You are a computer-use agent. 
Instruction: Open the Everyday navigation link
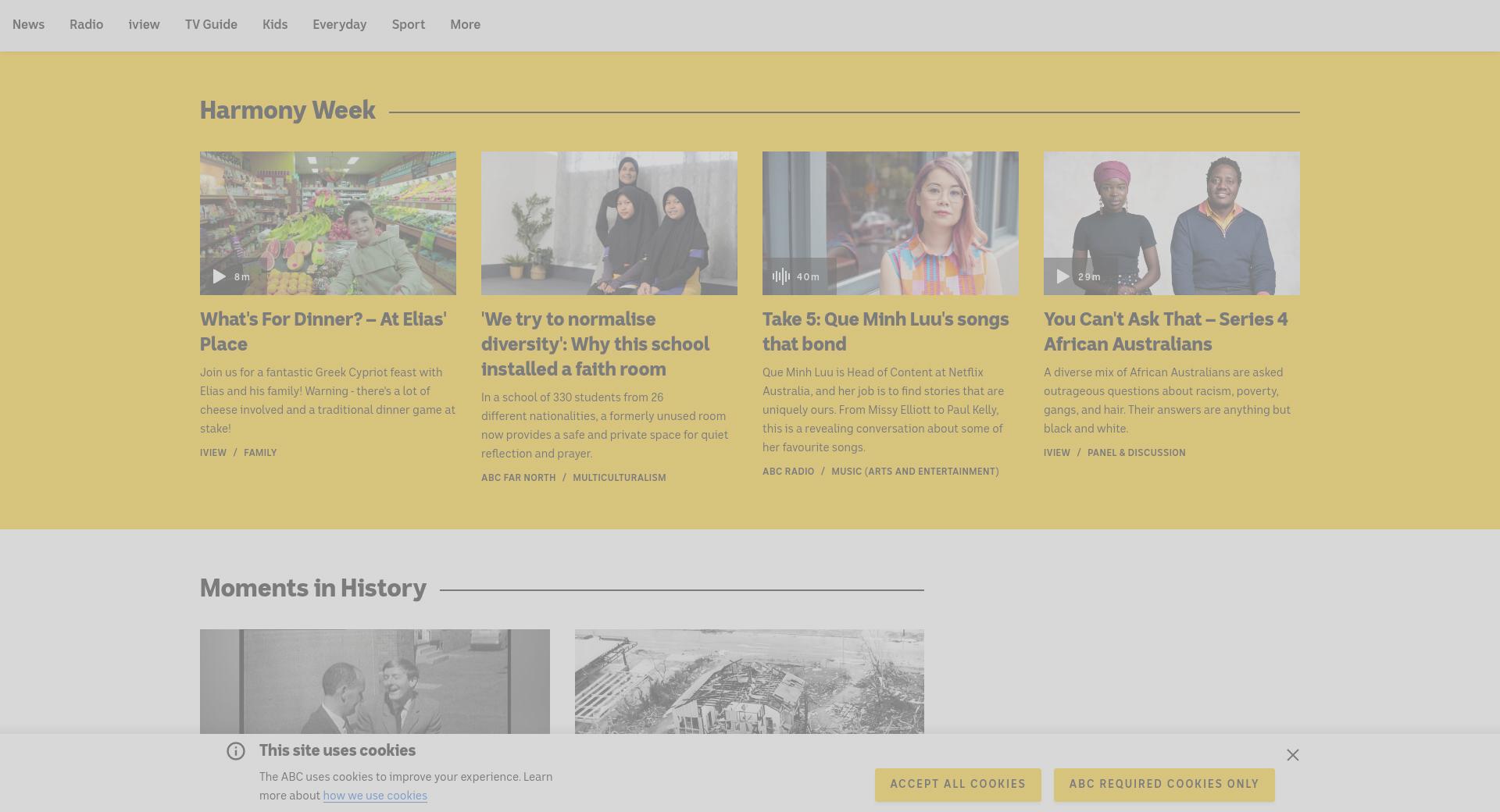340,25
